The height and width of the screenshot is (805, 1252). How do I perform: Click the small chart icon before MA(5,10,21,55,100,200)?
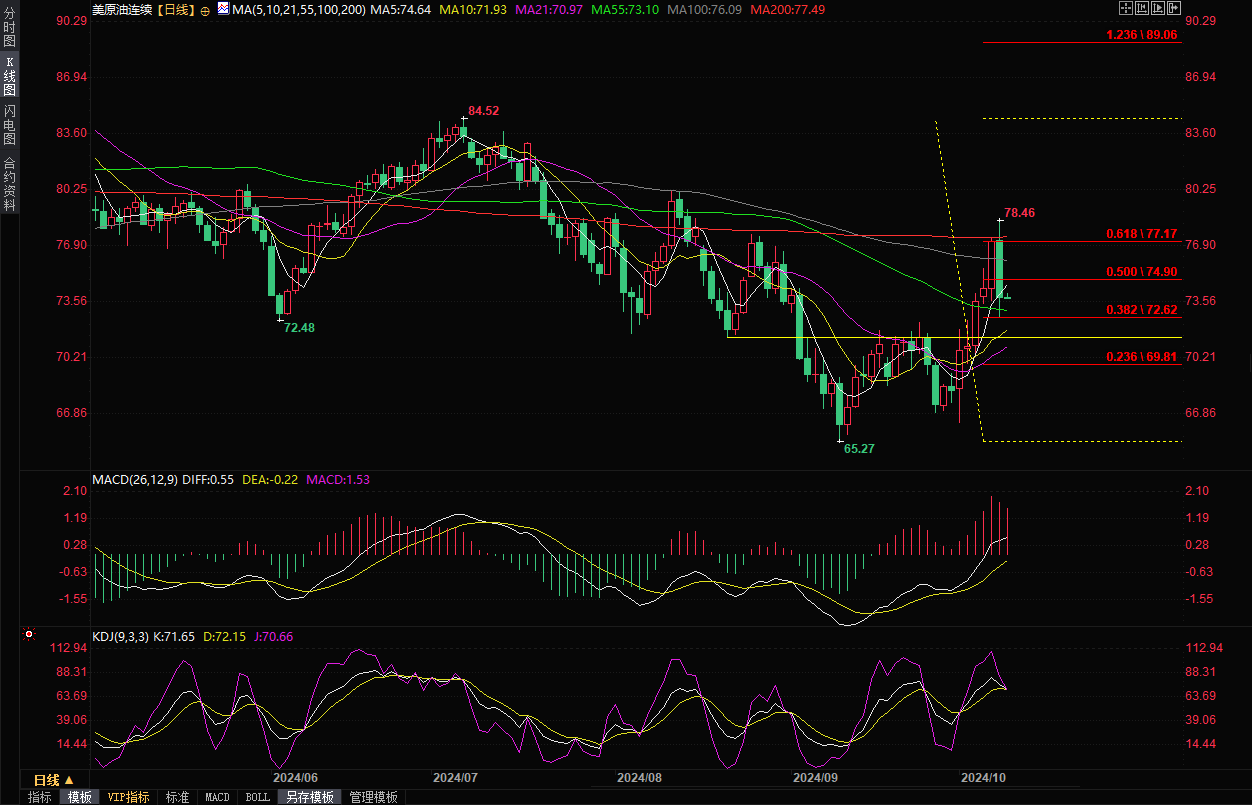tap(222, 10)
